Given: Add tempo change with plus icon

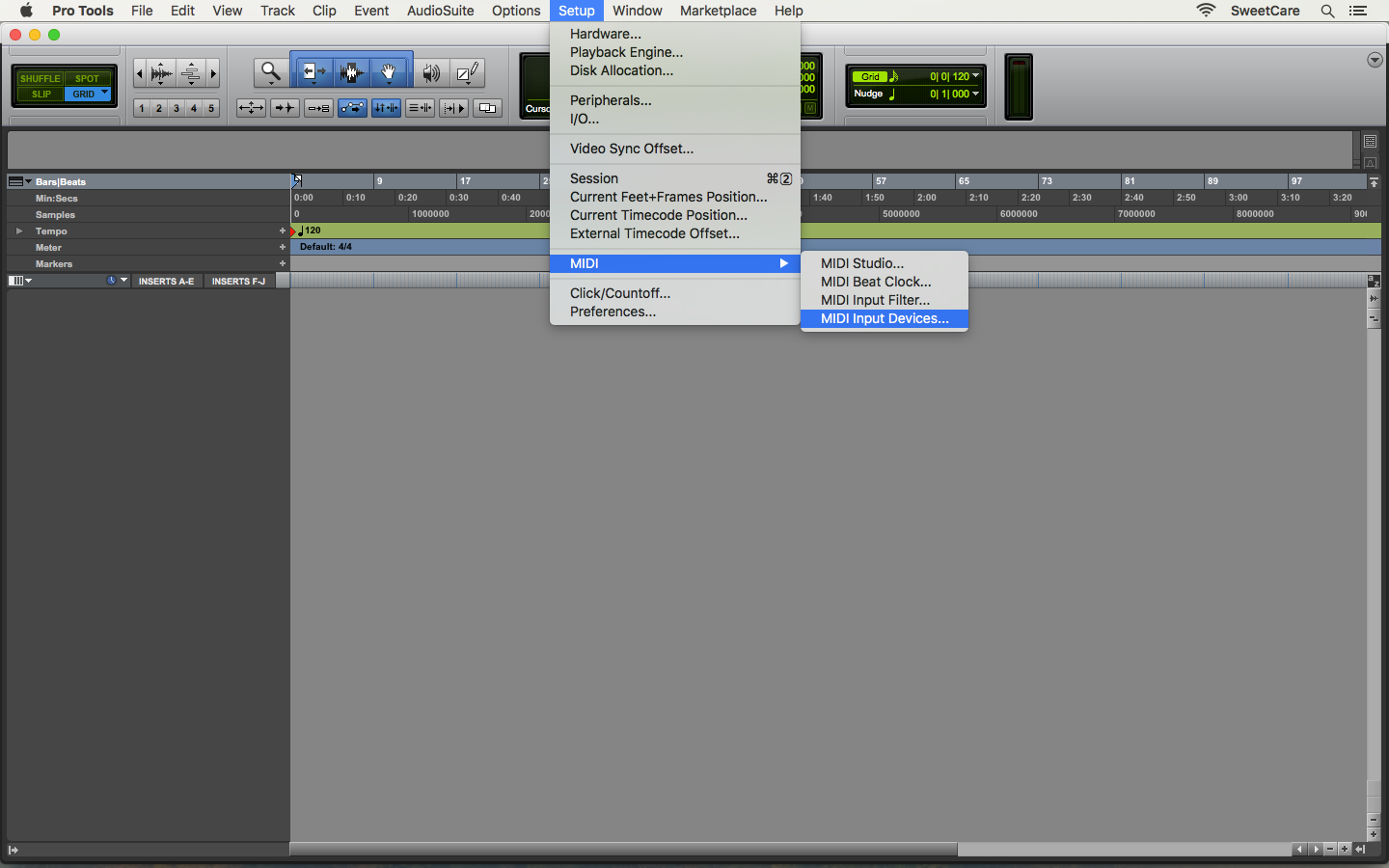Looking at the screenshot, I should click(x=283, y=231).
